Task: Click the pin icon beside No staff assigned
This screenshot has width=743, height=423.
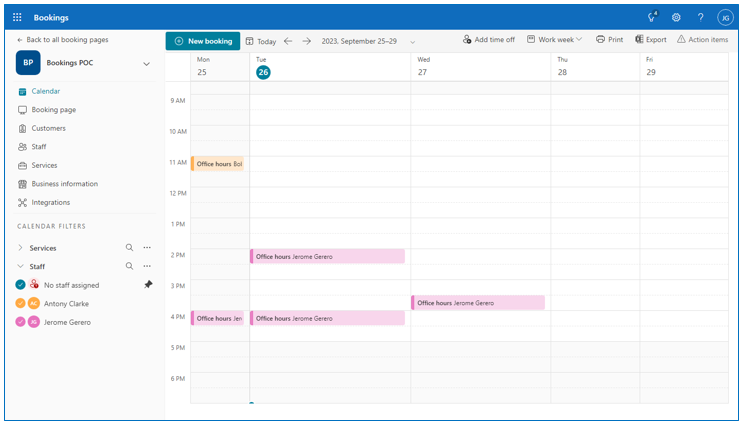Action: (148, 285)
